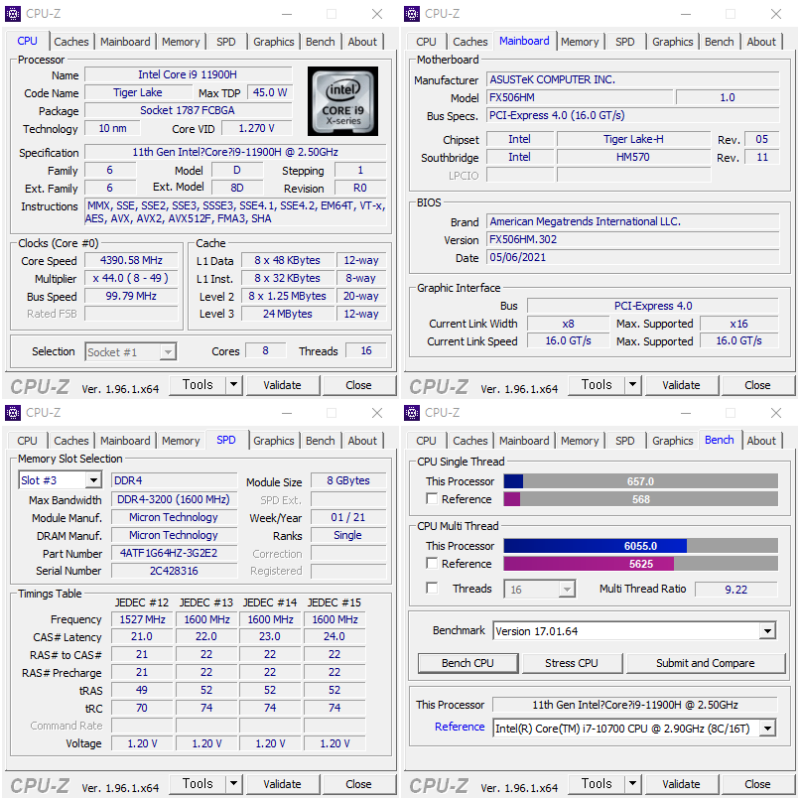The image size is (800, 800).
Task: Expand Tools dropdown arrow in CPU window
Action: pos(234,385)
